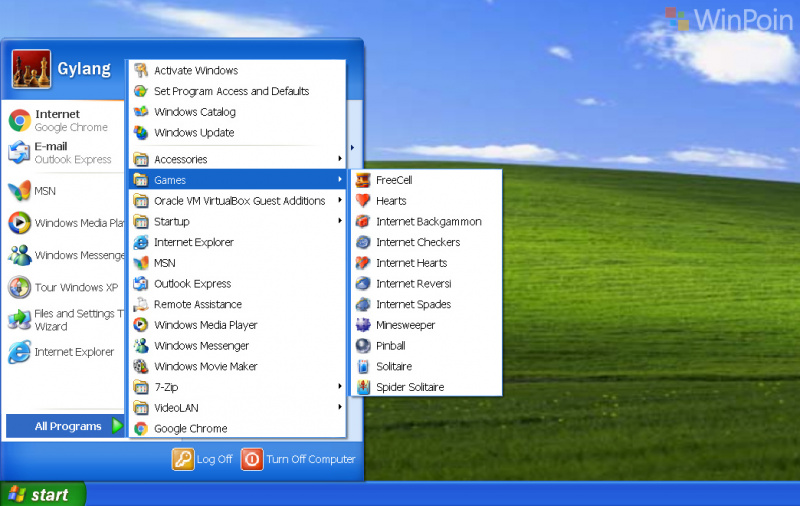Screen dimensions: 800x506
Task: Open Windows Media Player in left pane
Action: [x=65, y=223]
